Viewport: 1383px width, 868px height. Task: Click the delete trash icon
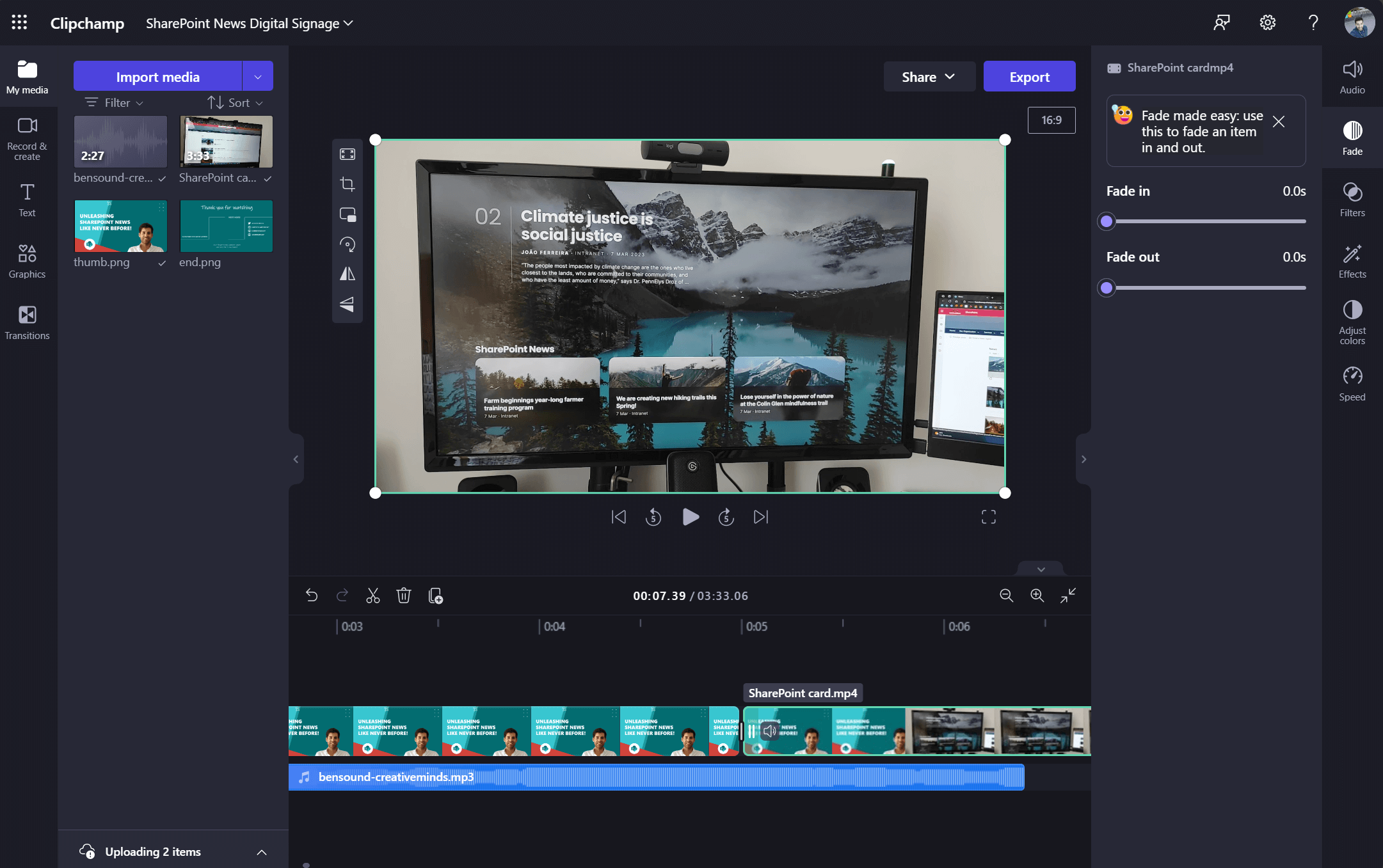403,596
